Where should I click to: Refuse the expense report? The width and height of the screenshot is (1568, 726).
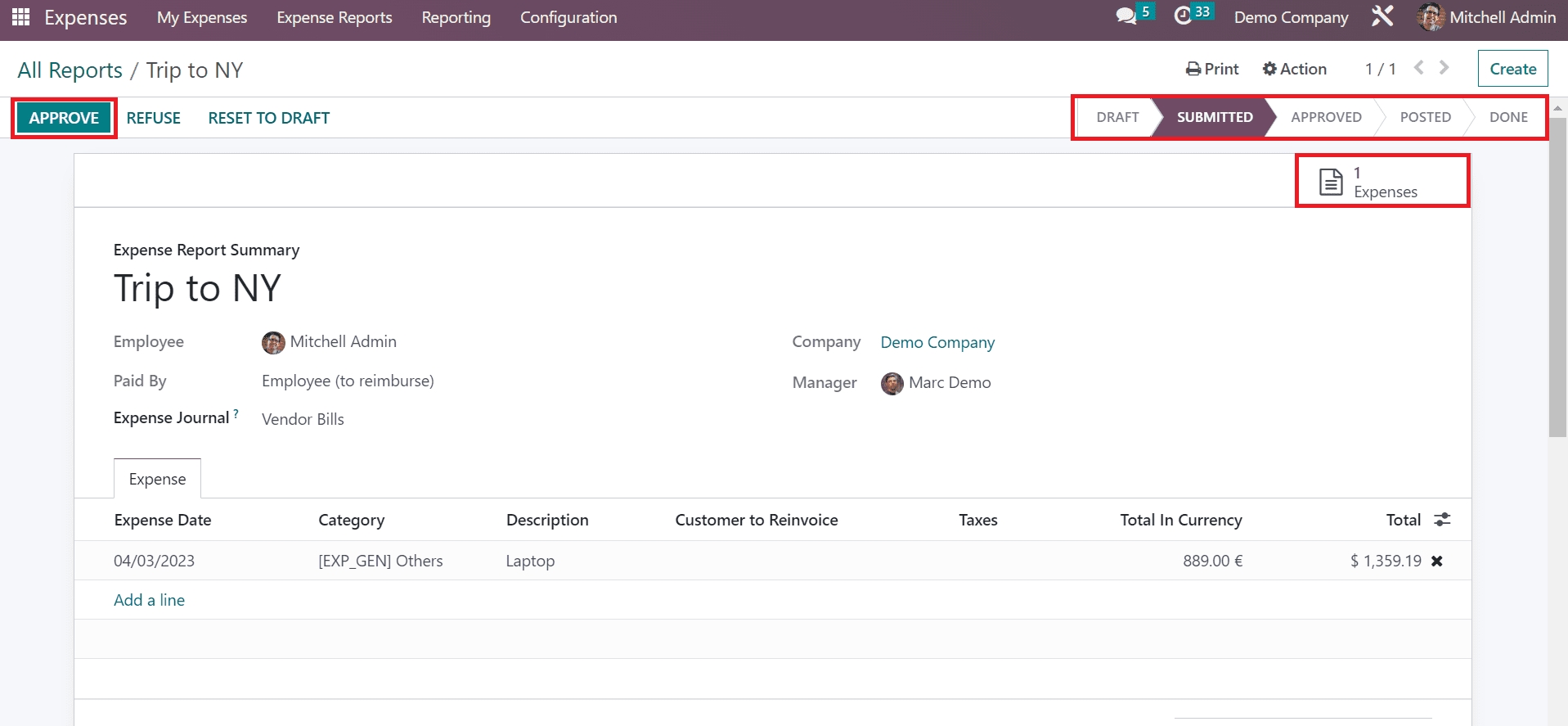153,118
